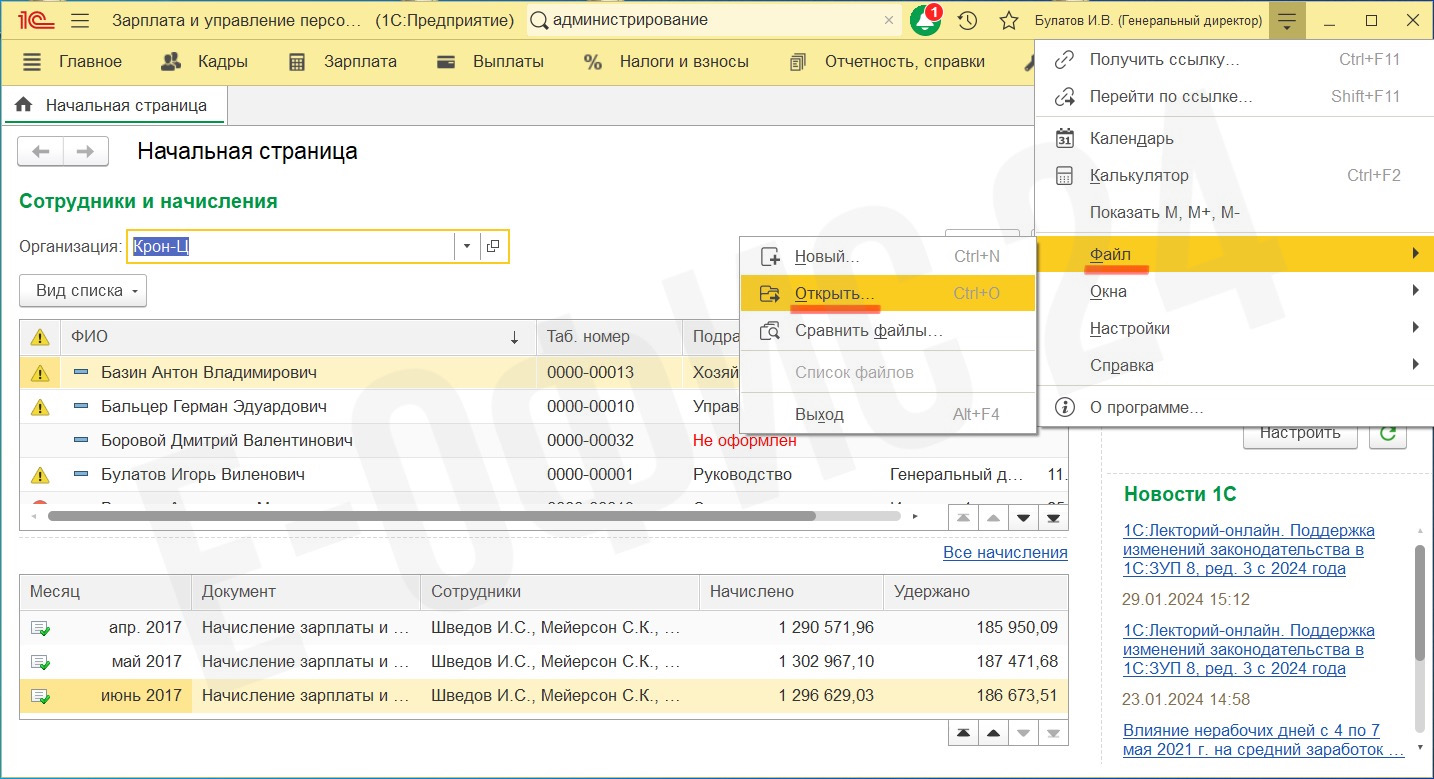
Task: Select Открыть… in the Файл submenu
Action: [x=834, y=293]
